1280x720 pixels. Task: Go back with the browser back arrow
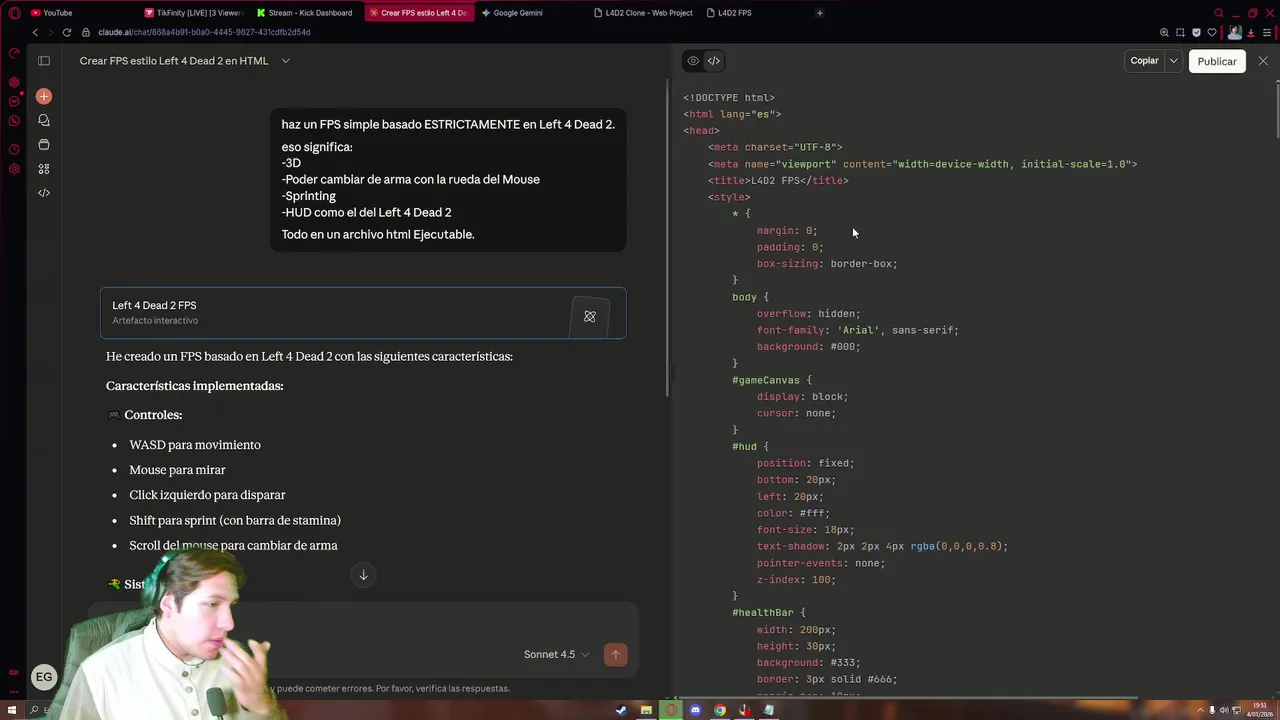coord(35,32)
